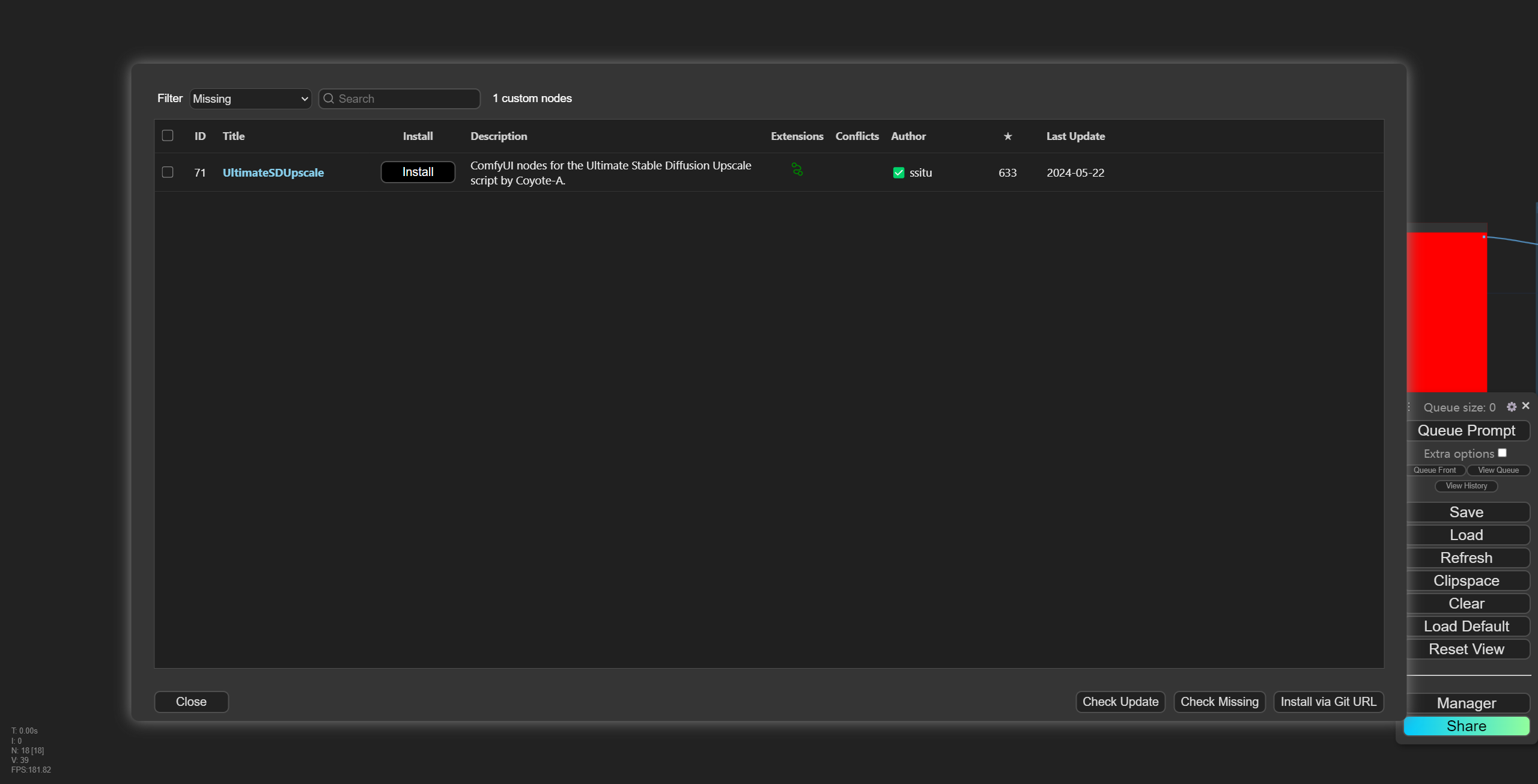Toggle the select-all checkbox in the table header

(168, 136)
